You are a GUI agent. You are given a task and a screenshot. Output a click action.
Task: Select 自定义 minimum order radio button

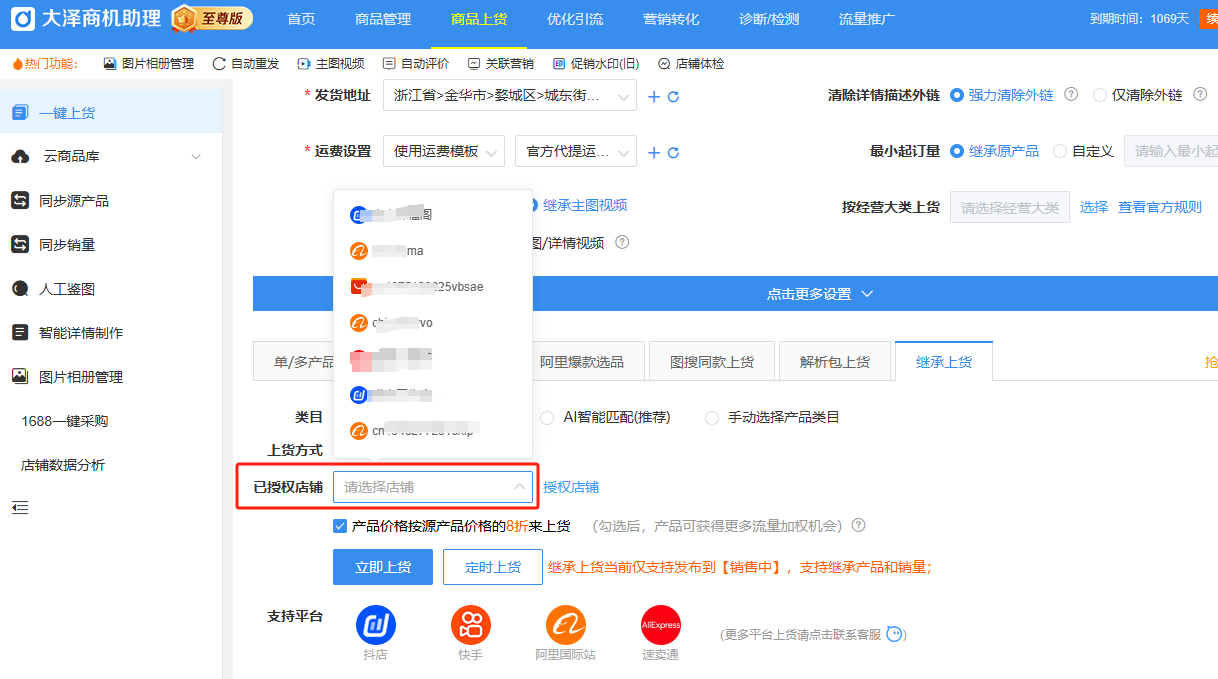pyautogui.click(x=1060, y=151)
